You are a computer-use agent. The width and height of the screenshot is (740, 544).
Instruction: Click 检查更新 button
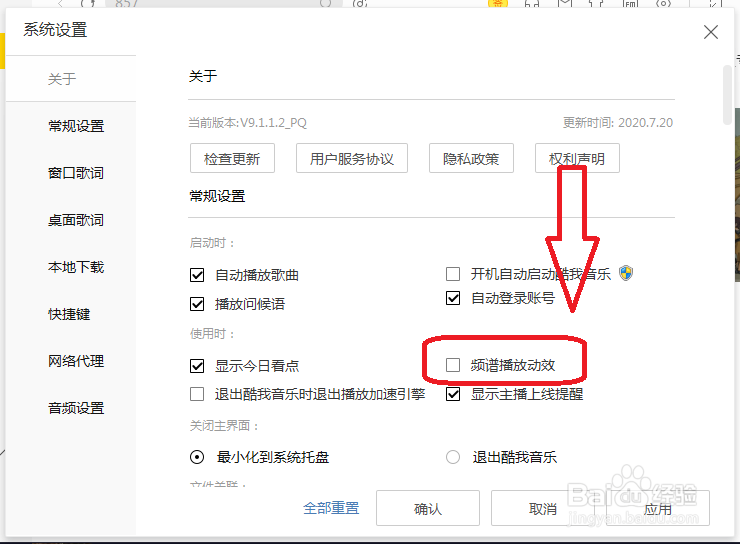tap(232, 159)
